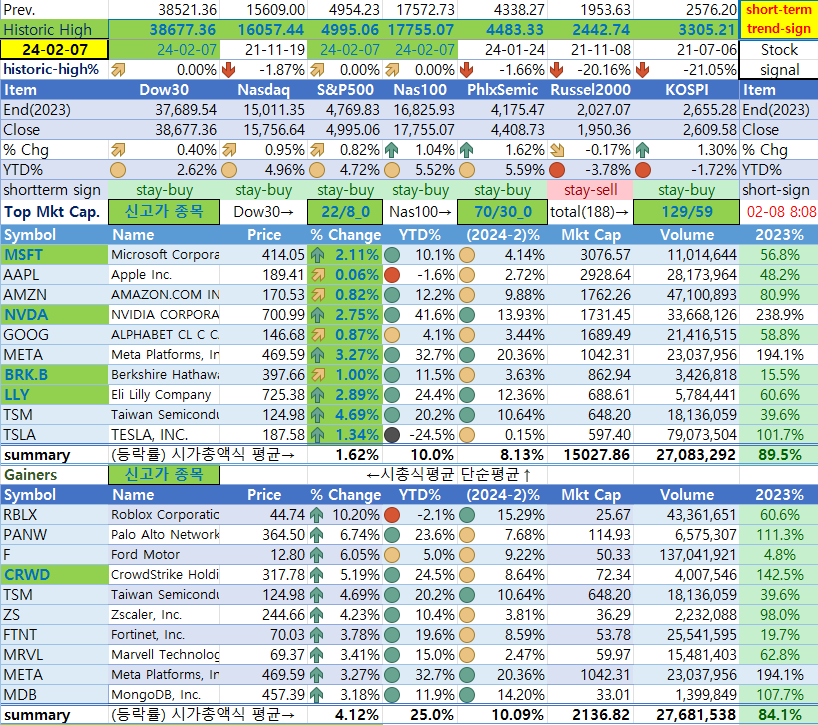Click the Dow30 index column header
818x725 pixels.
pos(164,90)
